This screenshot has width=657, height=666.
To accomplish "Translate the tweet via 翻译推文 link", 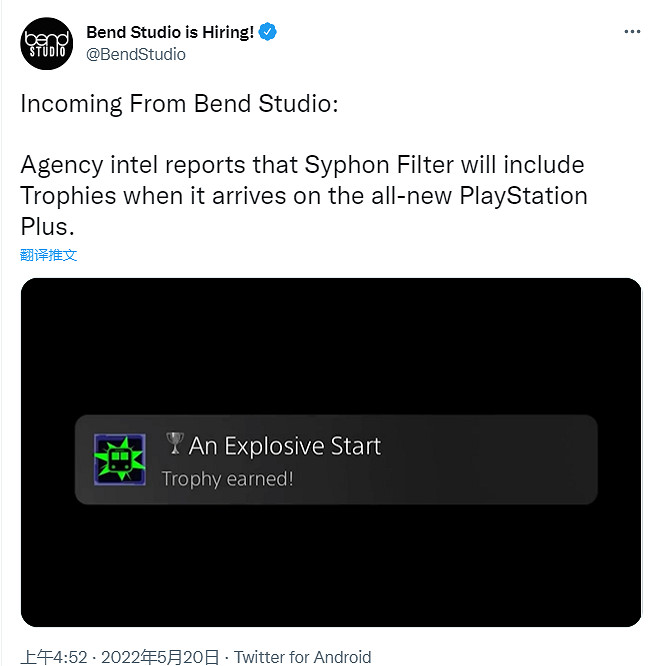I will point(49,255).
